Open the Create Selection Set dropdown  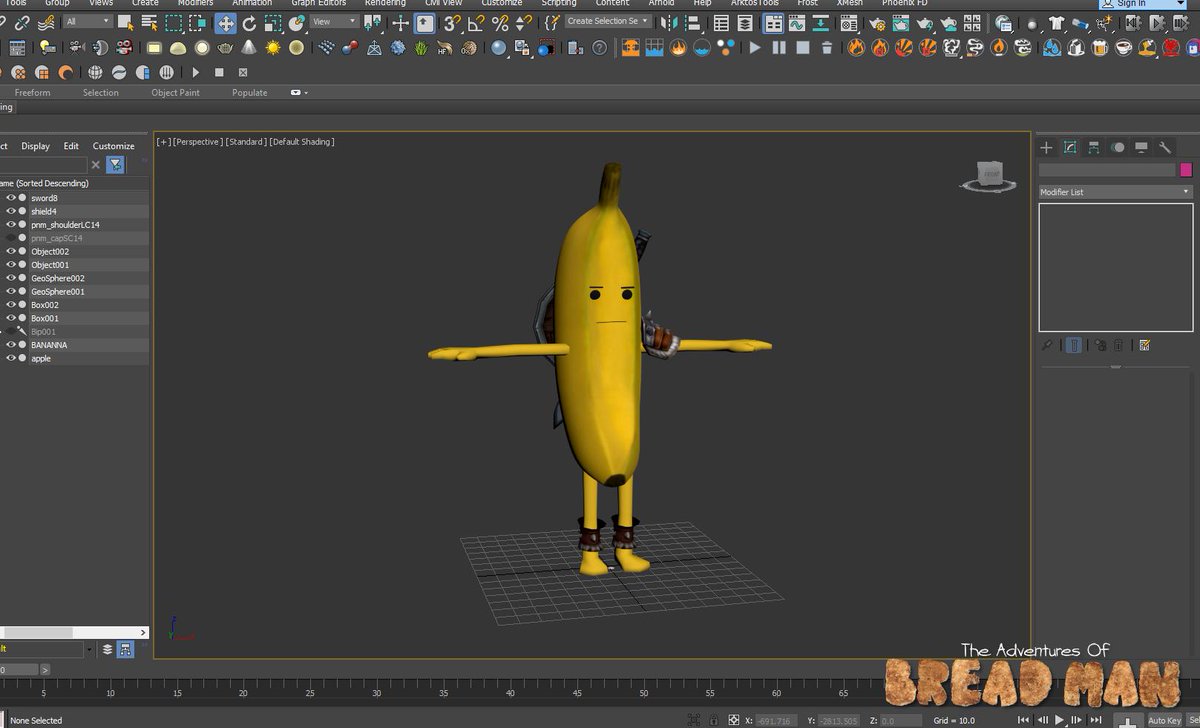pyautogui.click(x=608, y=21)
